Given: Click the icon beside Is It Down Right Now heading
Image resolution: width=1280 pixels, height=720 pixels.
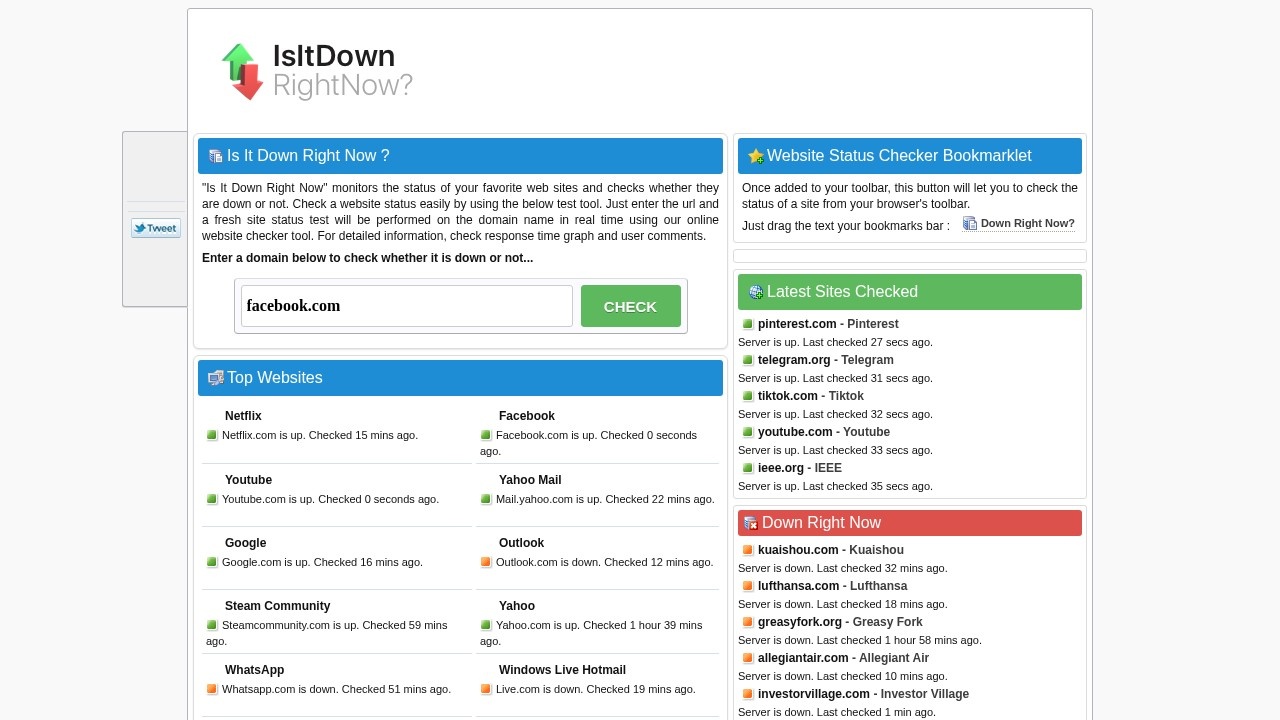Looking at the screenshot, I should coord(216,156).
